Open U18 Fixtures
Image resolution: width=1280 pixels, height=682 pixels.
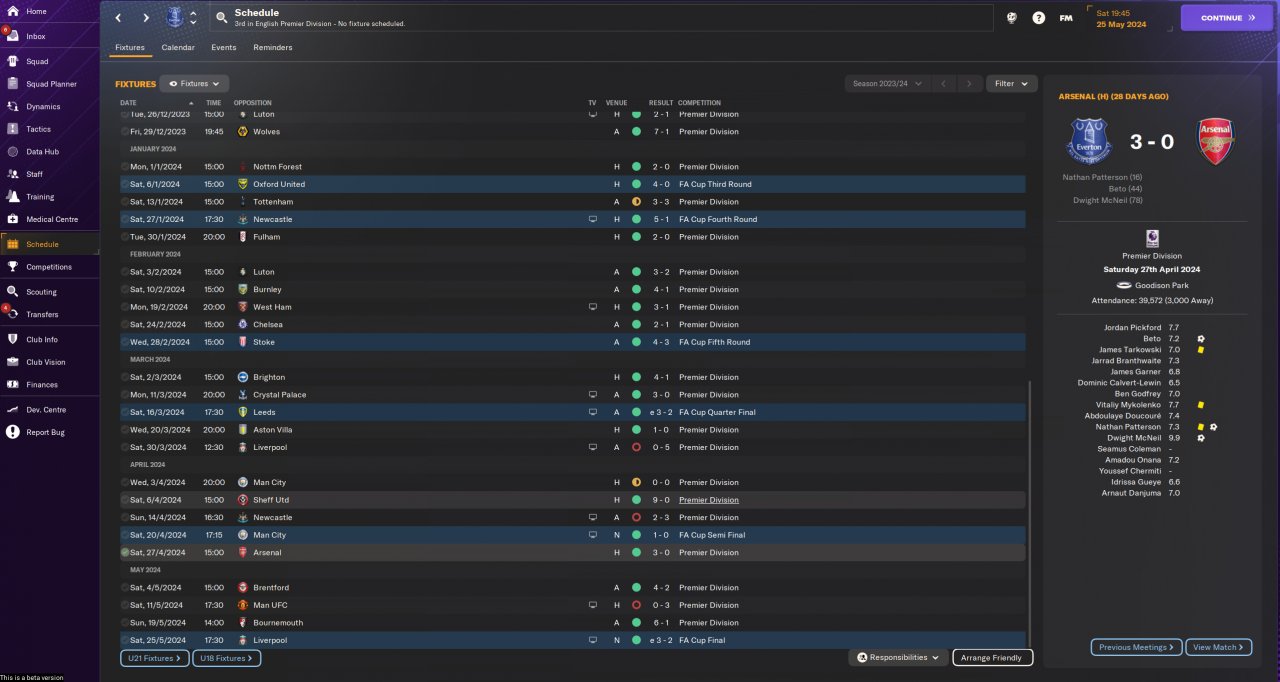point(226,658)
